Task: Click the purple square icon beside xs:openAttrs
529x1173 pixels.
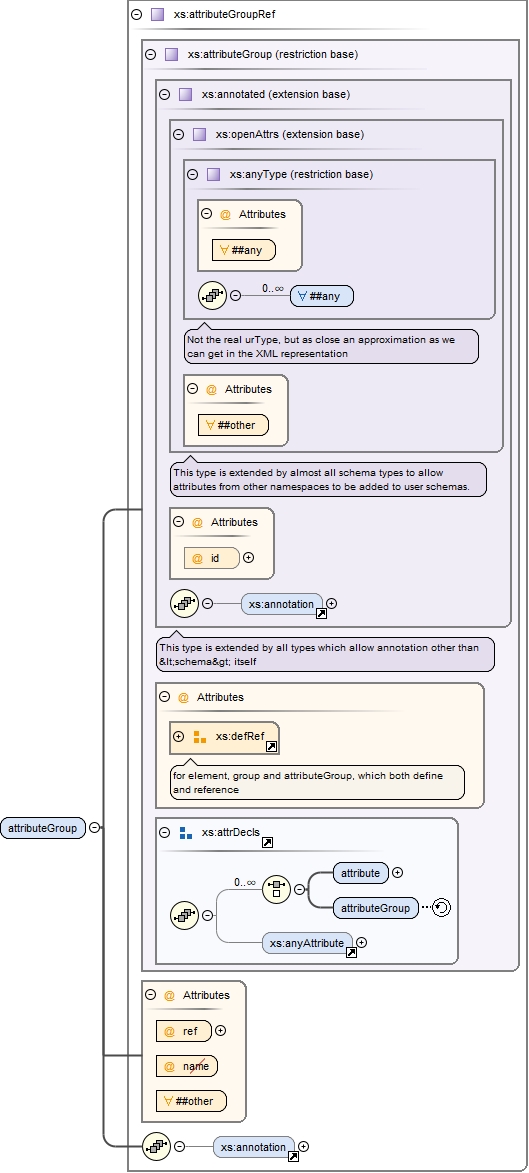Action: pos(199,135)
